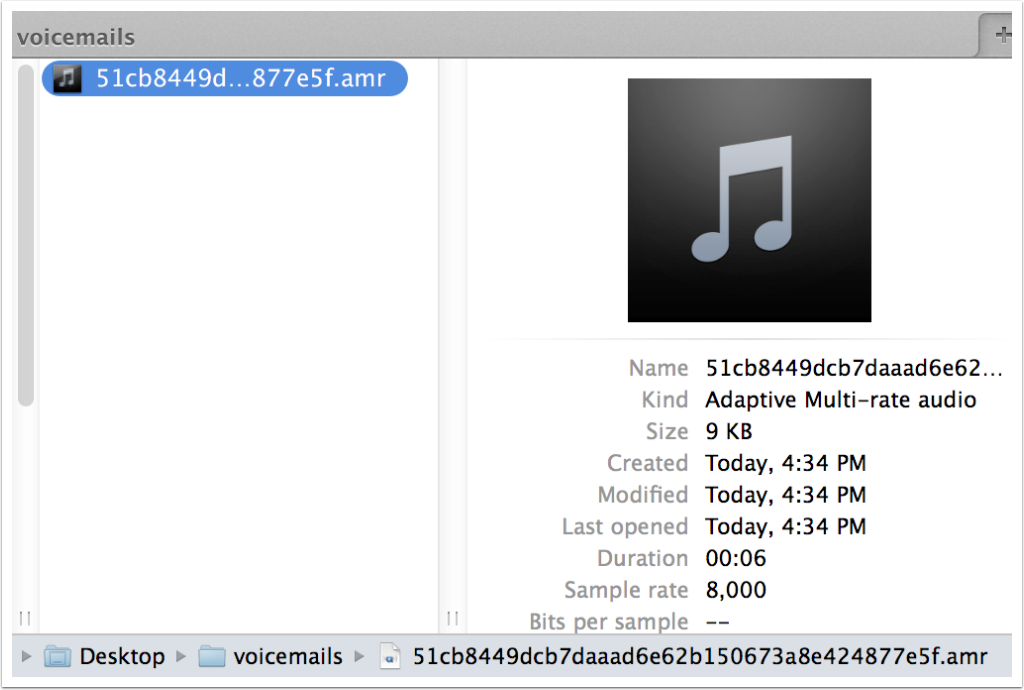The image size is (1024, 690).
Task: Click the large music note preview image
Action: [x=749, y=200]
